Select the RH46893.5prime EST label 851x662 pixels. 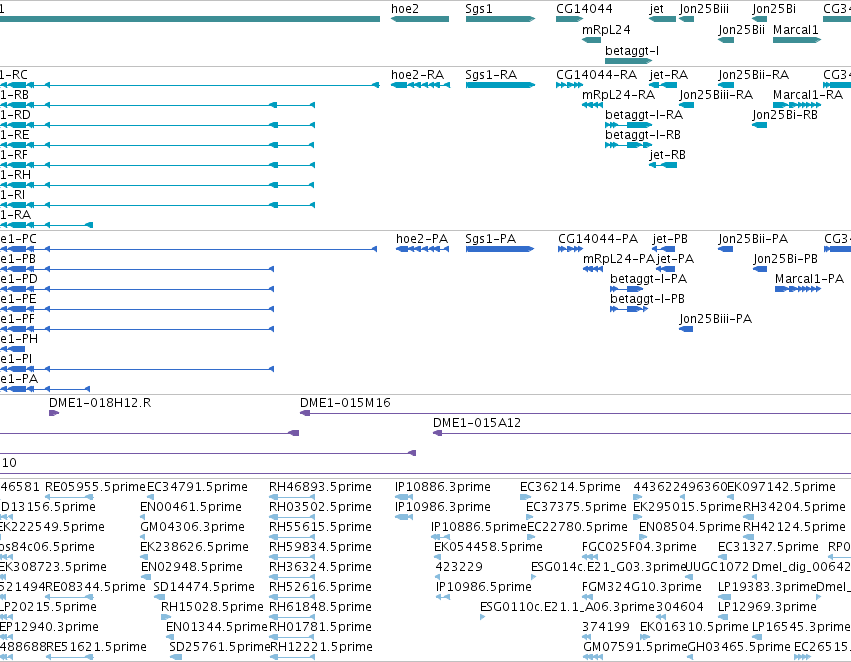pyautogui.click(x=320, y=487)
